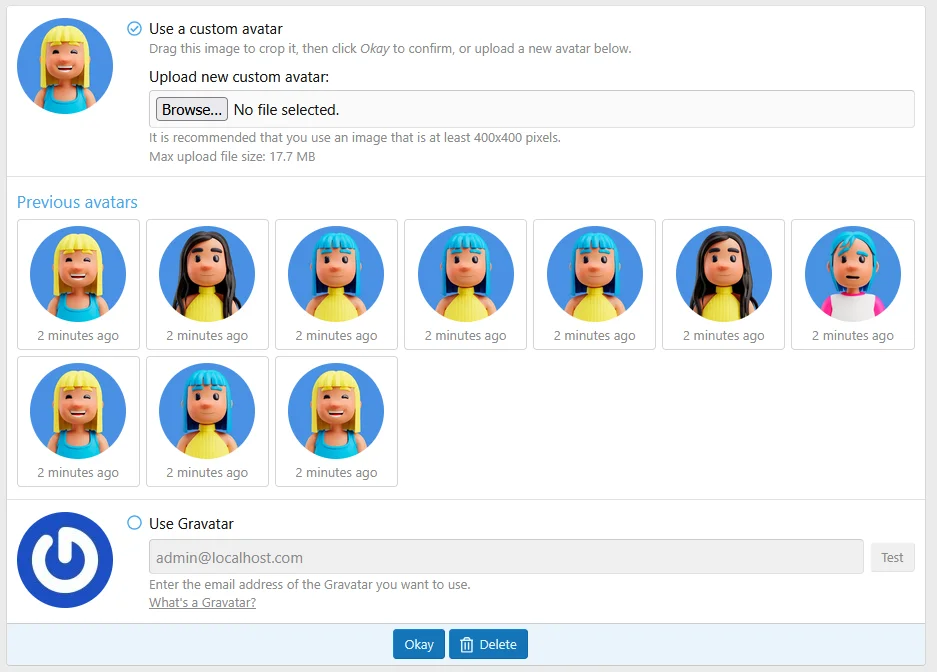Click the Delete button with trash icon
The image size is (937, 672).
click(x=488, y=644)
